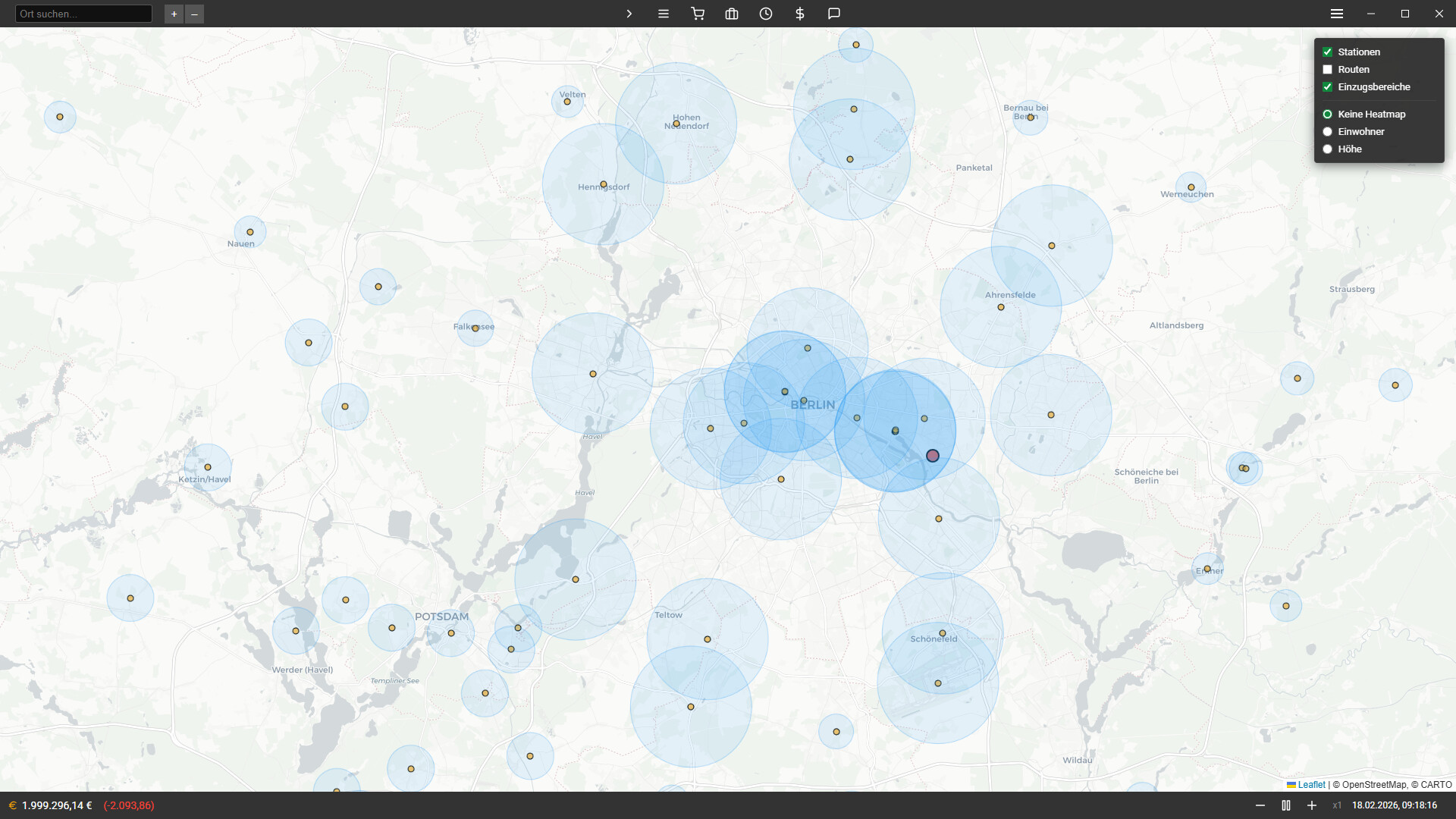Uncheck the Stationen checkbox
The height and width of the screenshot is (819, 1456).
[1327, 52]
